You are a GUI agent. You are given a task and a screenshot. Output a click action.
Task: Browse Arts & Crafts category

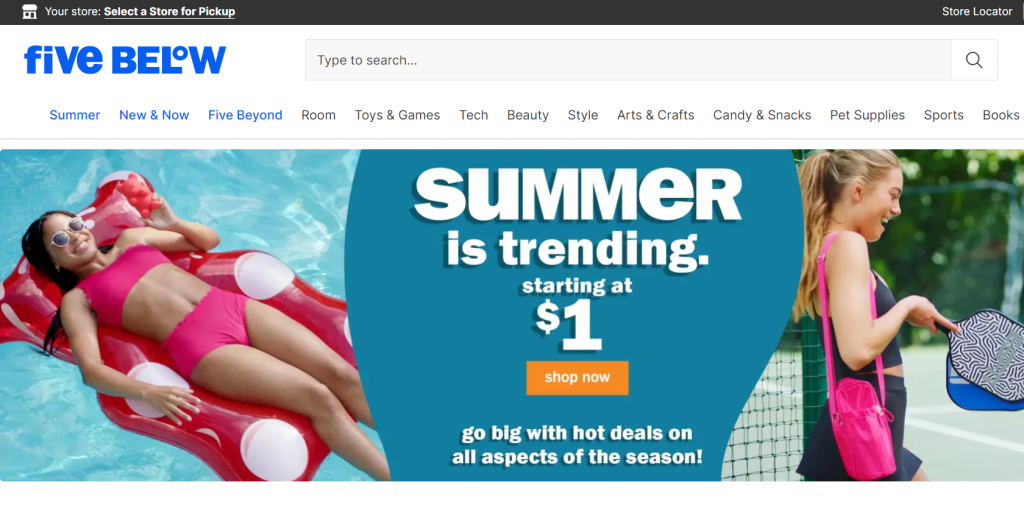(656, 115)
